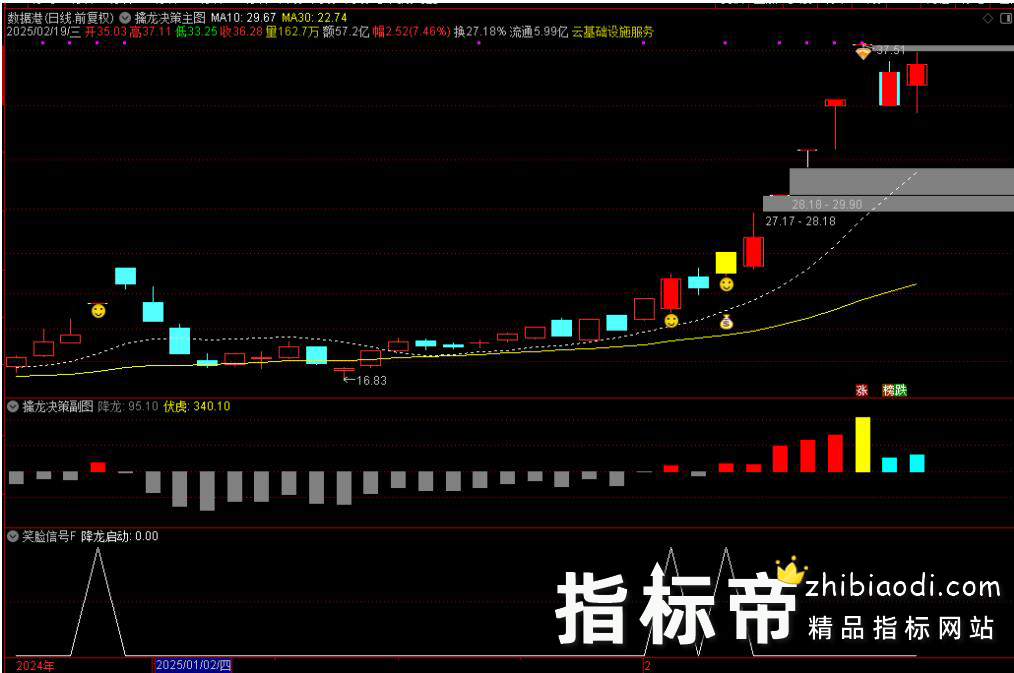The width and height of the screenshot is (1014, 673).
Task: Click the 低33.25 low price
Action: click(x=197, y=32)
